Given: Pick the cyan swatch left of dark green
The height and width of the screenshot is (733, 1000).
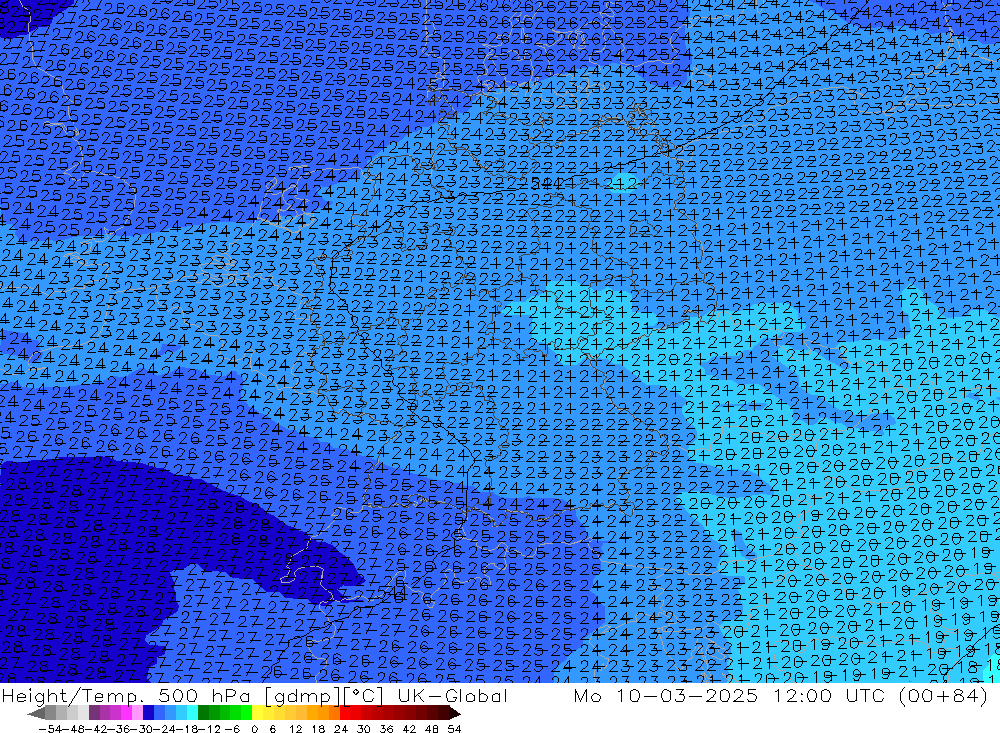Looking at the screenshot, I should pos(192,713).
